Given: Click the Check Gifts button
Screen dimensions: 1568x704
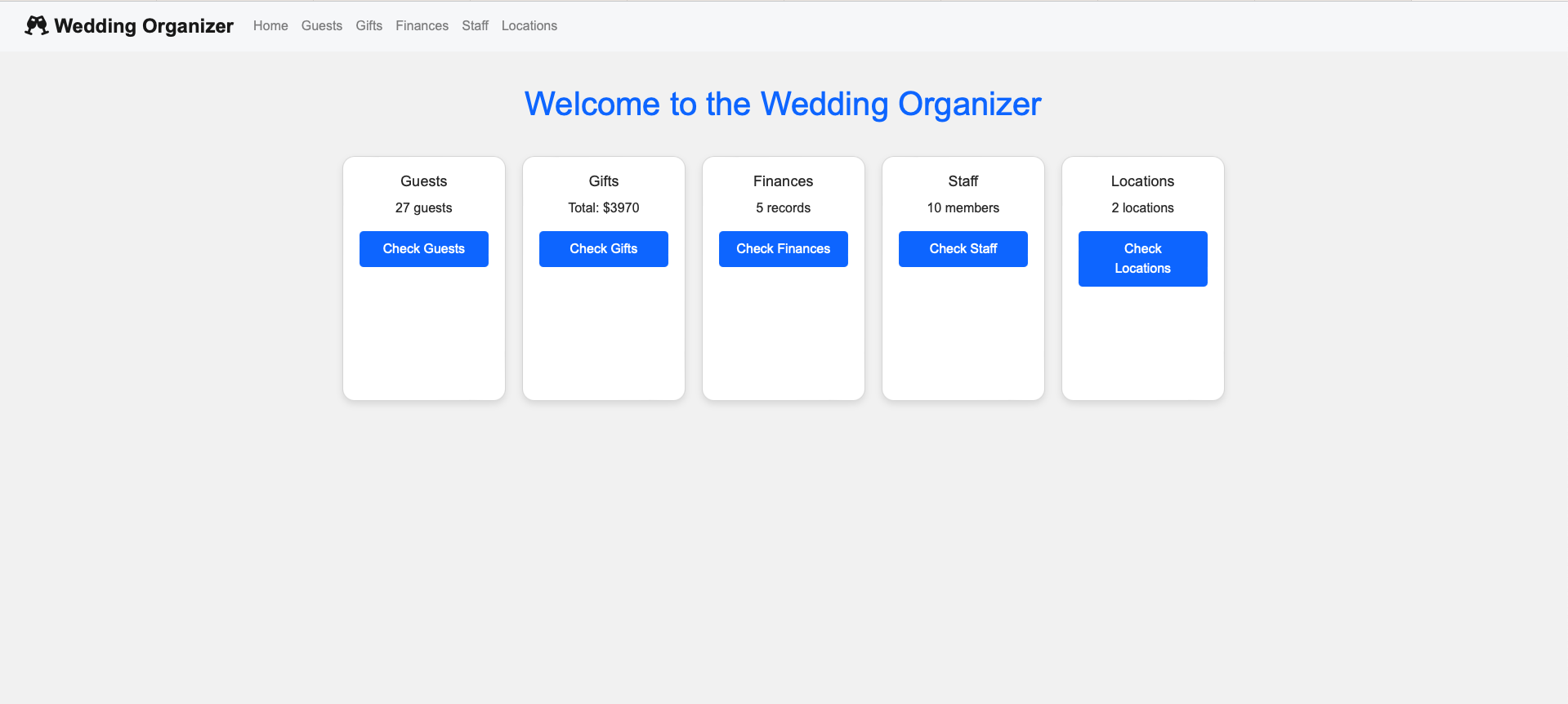Looking at the screenshot, I should (x=603, y=249).
